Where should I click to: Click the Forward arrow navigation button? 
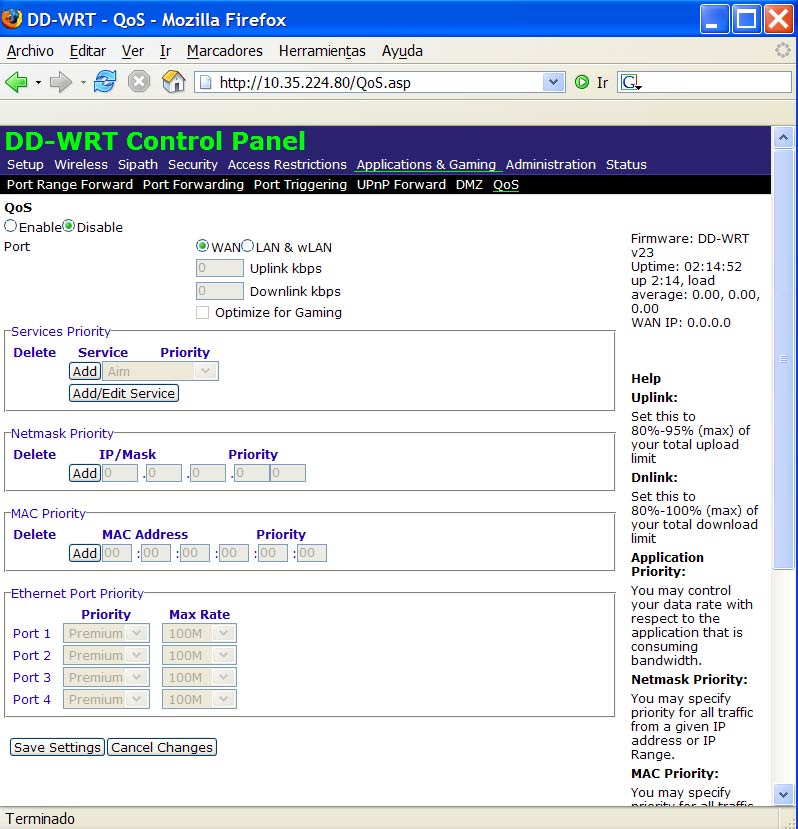pyautogui.click(x=61, y=82)
